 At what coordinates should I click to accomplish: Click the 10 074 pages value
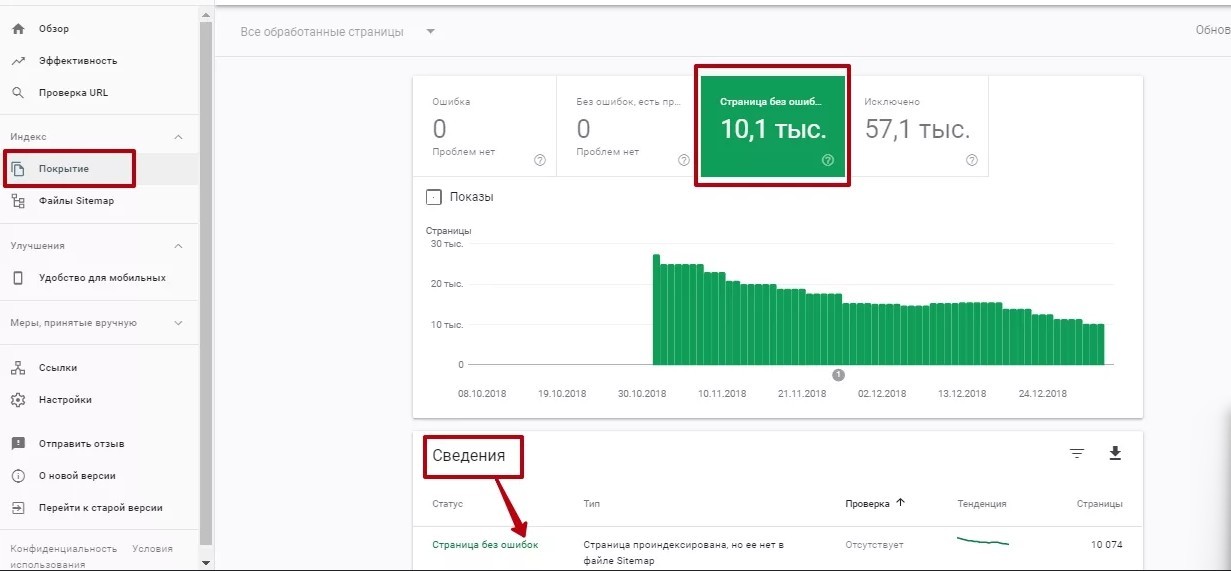[1106, 545]
